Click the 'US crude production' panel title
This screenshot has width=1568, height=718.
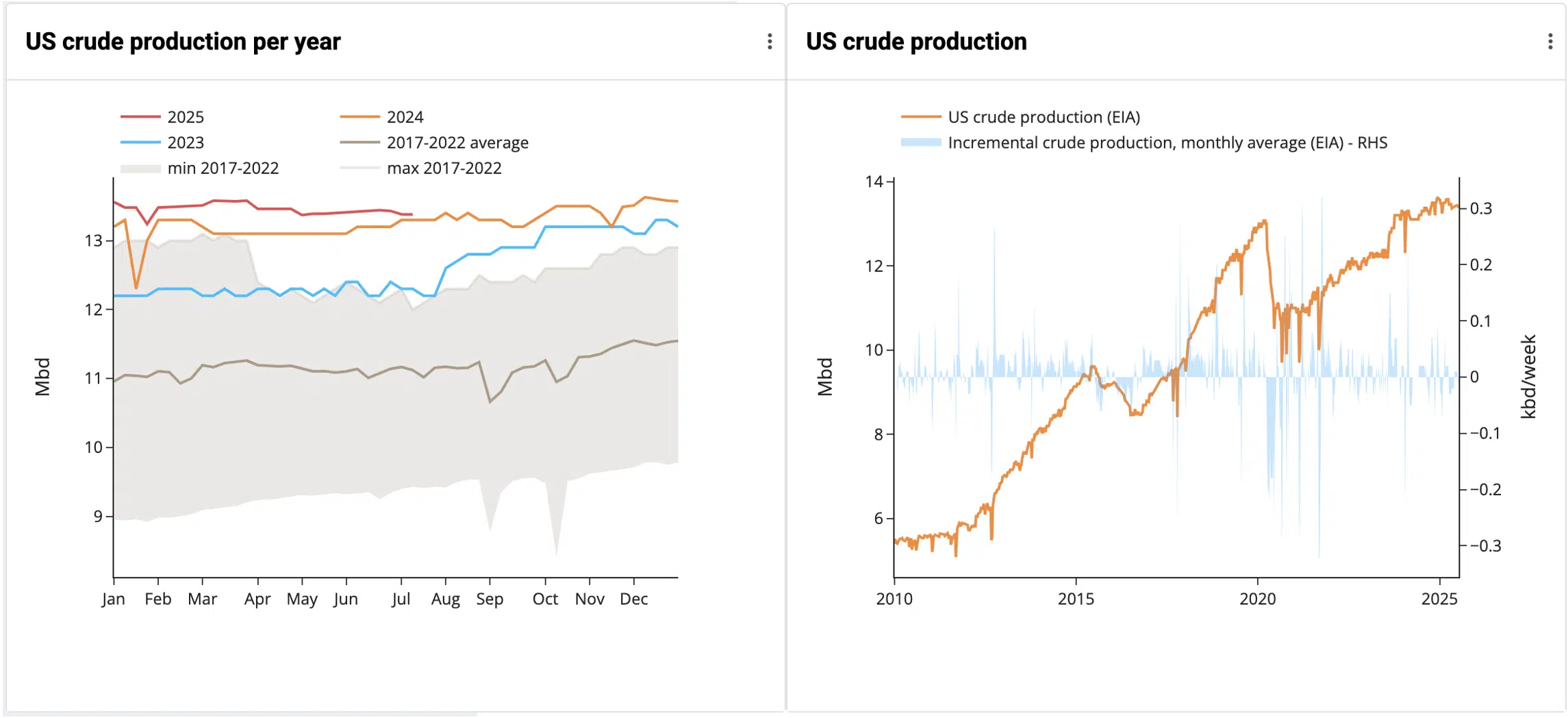916,42
